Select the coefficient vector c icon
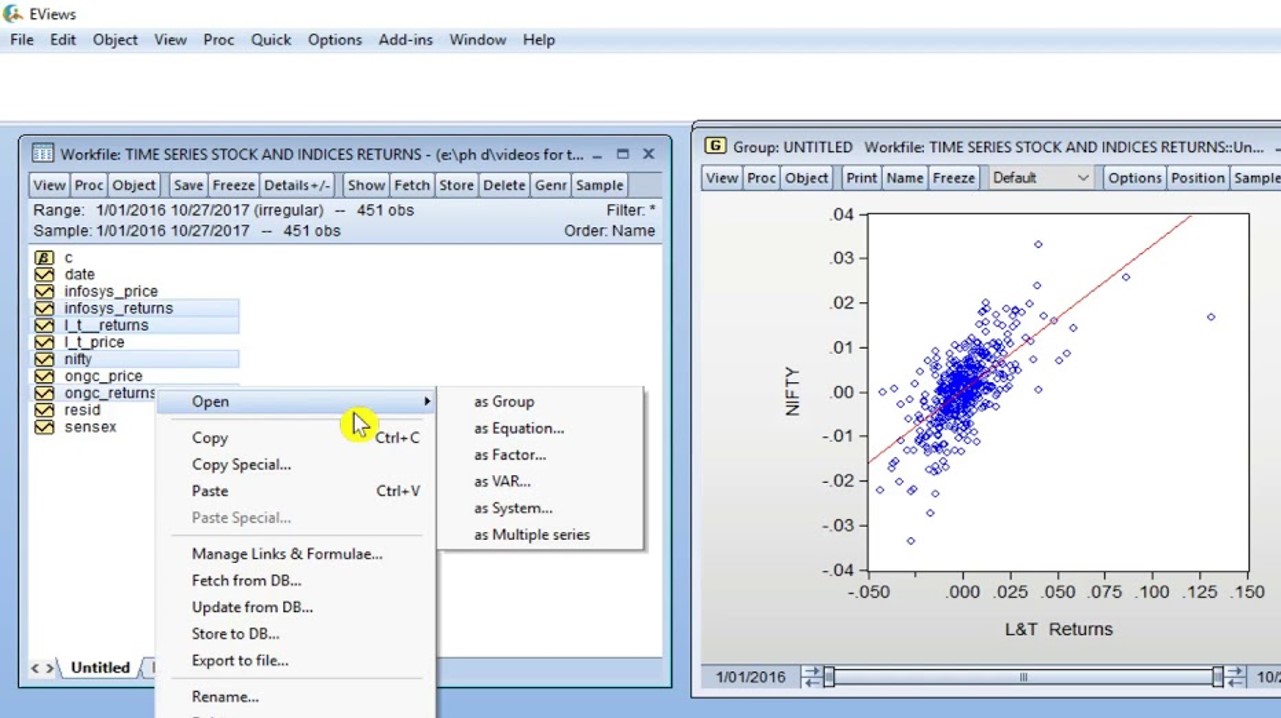1281x718 pixels. [44, 258]
